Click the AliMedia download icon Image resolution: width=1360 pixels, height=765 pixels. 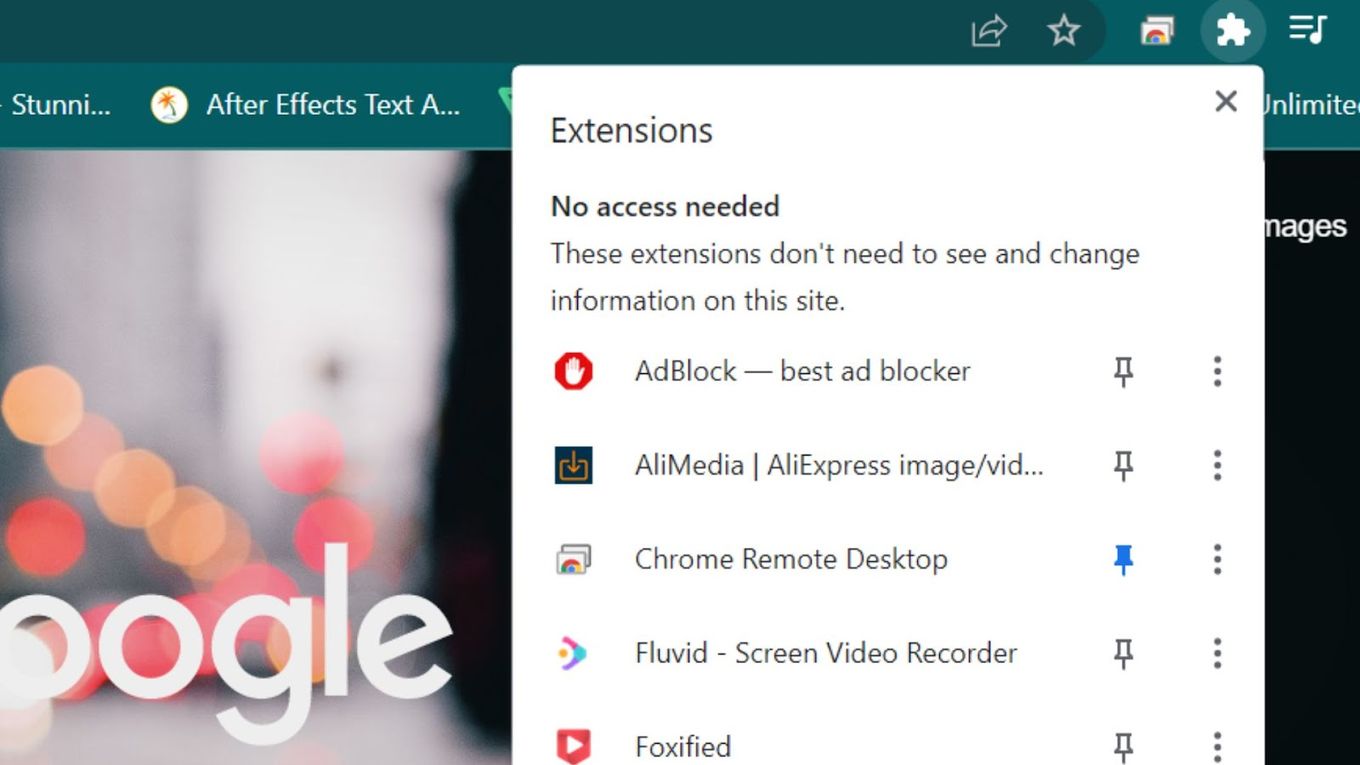[x=573, y=465]
